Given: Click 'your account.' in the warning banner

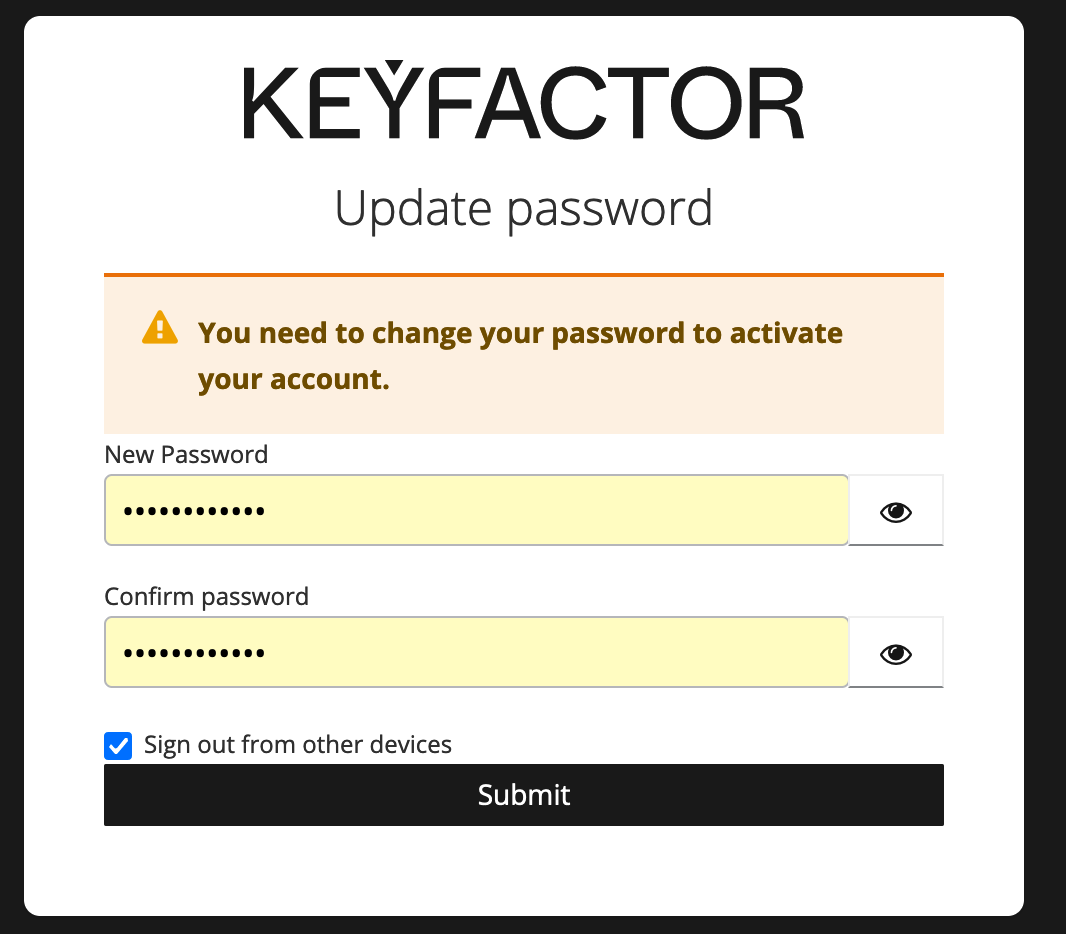Looking at the screenshot, I should point(293,380).
